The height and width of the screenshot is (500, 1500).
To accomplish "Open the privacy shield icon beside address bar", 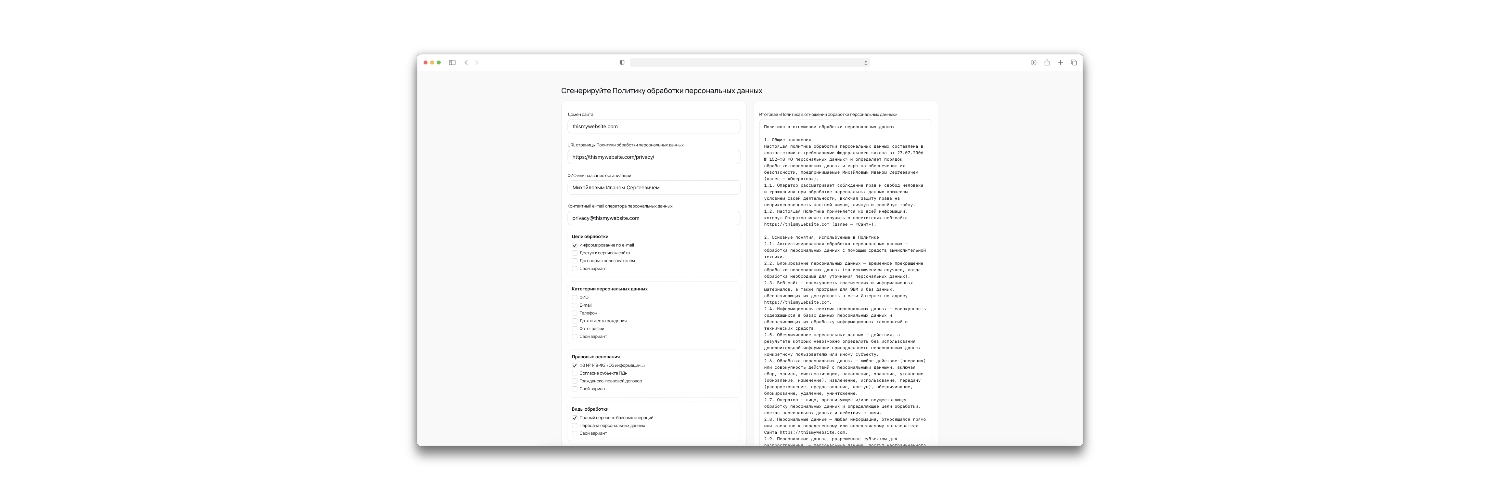I will [x=622, y=62].
